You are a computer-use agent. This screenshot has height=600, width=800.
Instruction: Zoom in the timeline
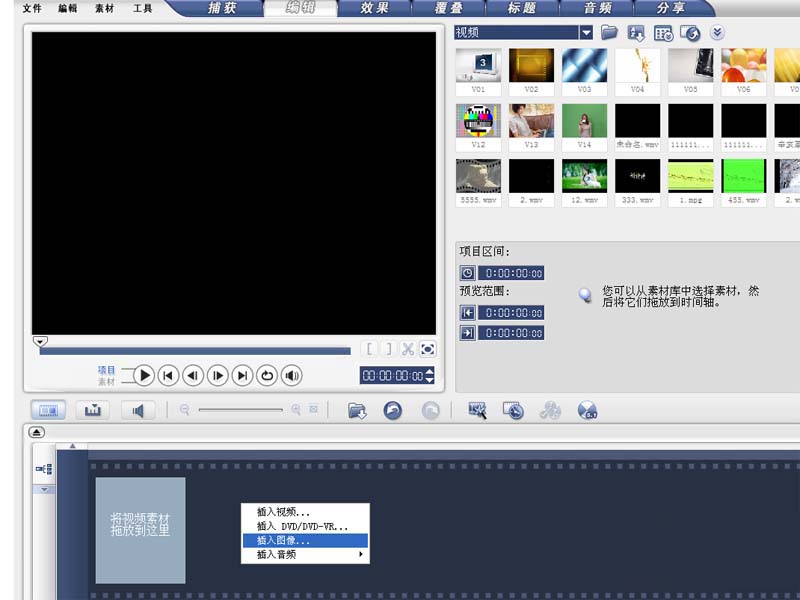click(x=296, y=409)
